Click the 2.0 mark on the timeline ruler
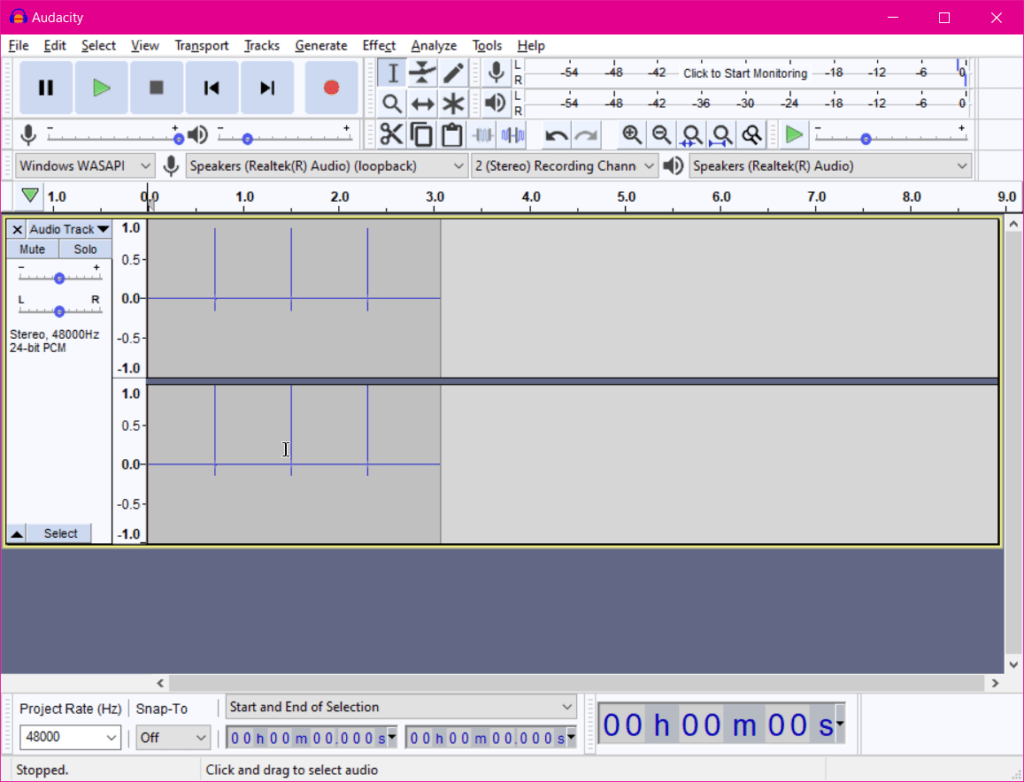This screenshot has width=1024, height=782. 340,197
